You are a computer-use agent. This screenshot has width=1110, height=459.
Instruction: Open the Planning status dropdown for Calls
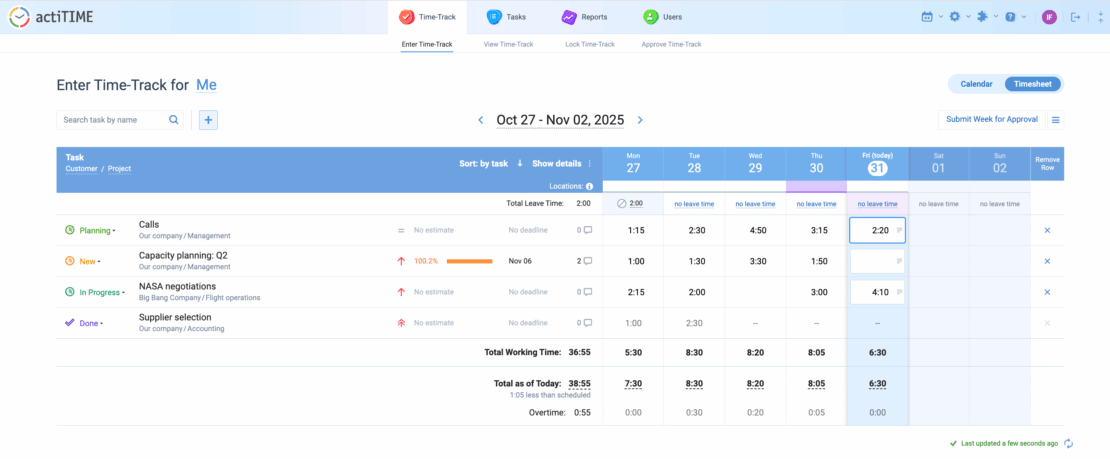[x=96, y=230]
